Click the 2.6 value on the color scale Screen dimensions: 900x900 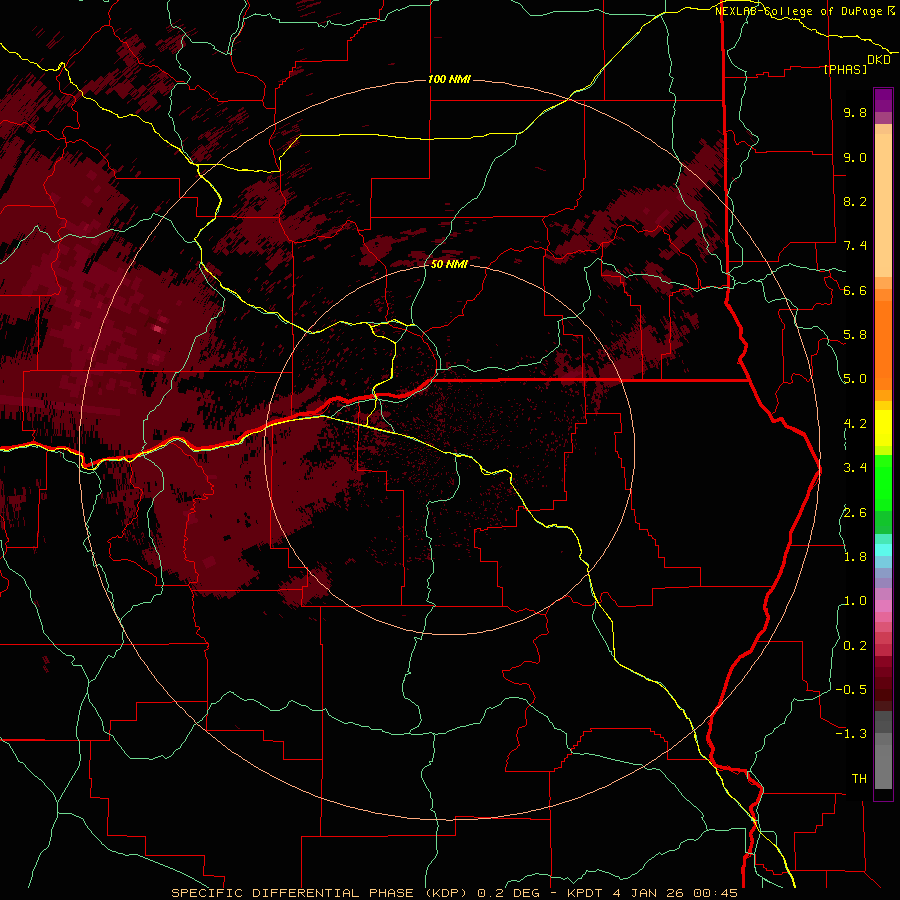(855, 513)
